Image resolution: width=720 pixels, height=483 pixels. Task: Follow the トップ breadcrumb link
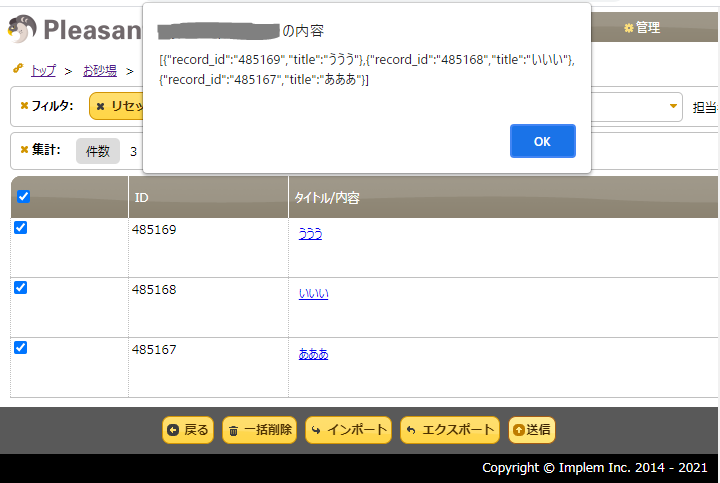click(x=44, y=71)
